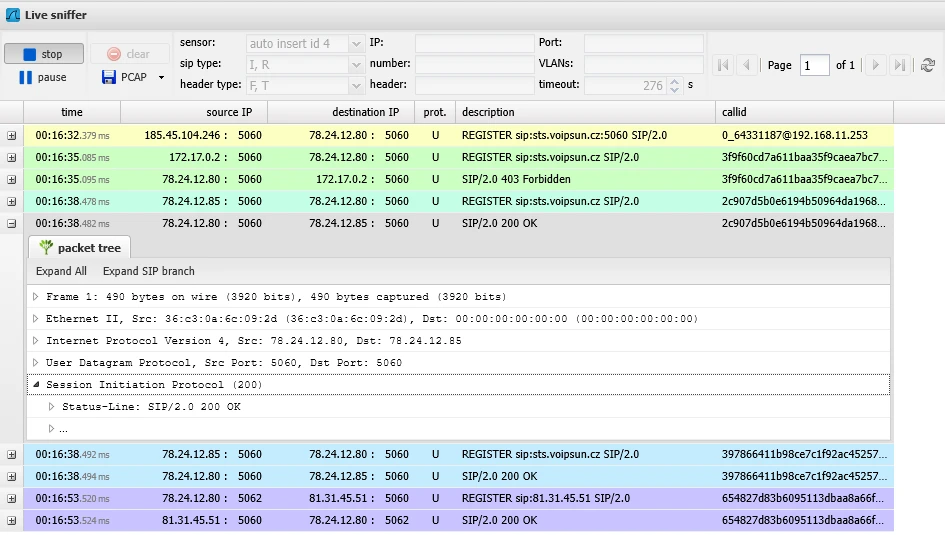Click Expand All in packet tree
The image size is (945, 535).
pyautogui.click(x=61, y=271)
